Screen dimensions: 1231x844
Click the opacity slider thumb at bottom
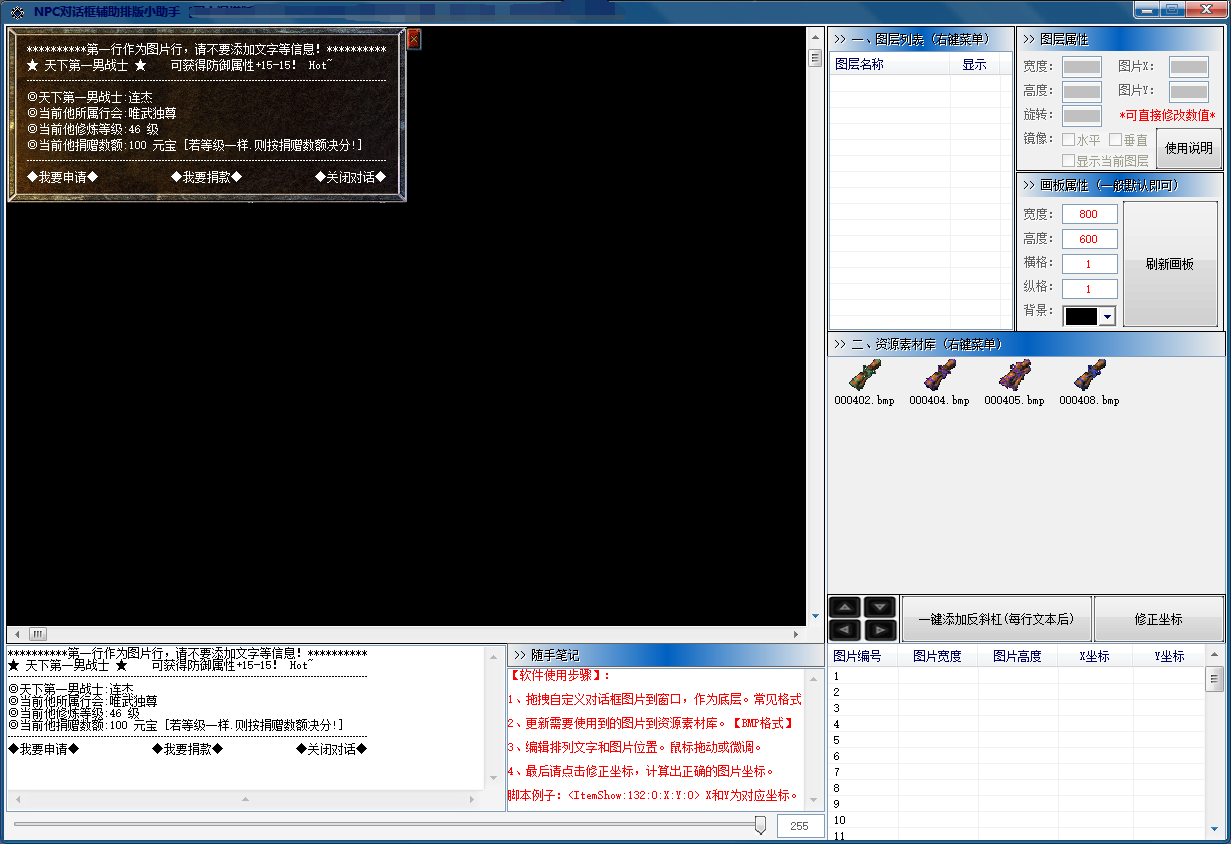[x=760, y=825]
